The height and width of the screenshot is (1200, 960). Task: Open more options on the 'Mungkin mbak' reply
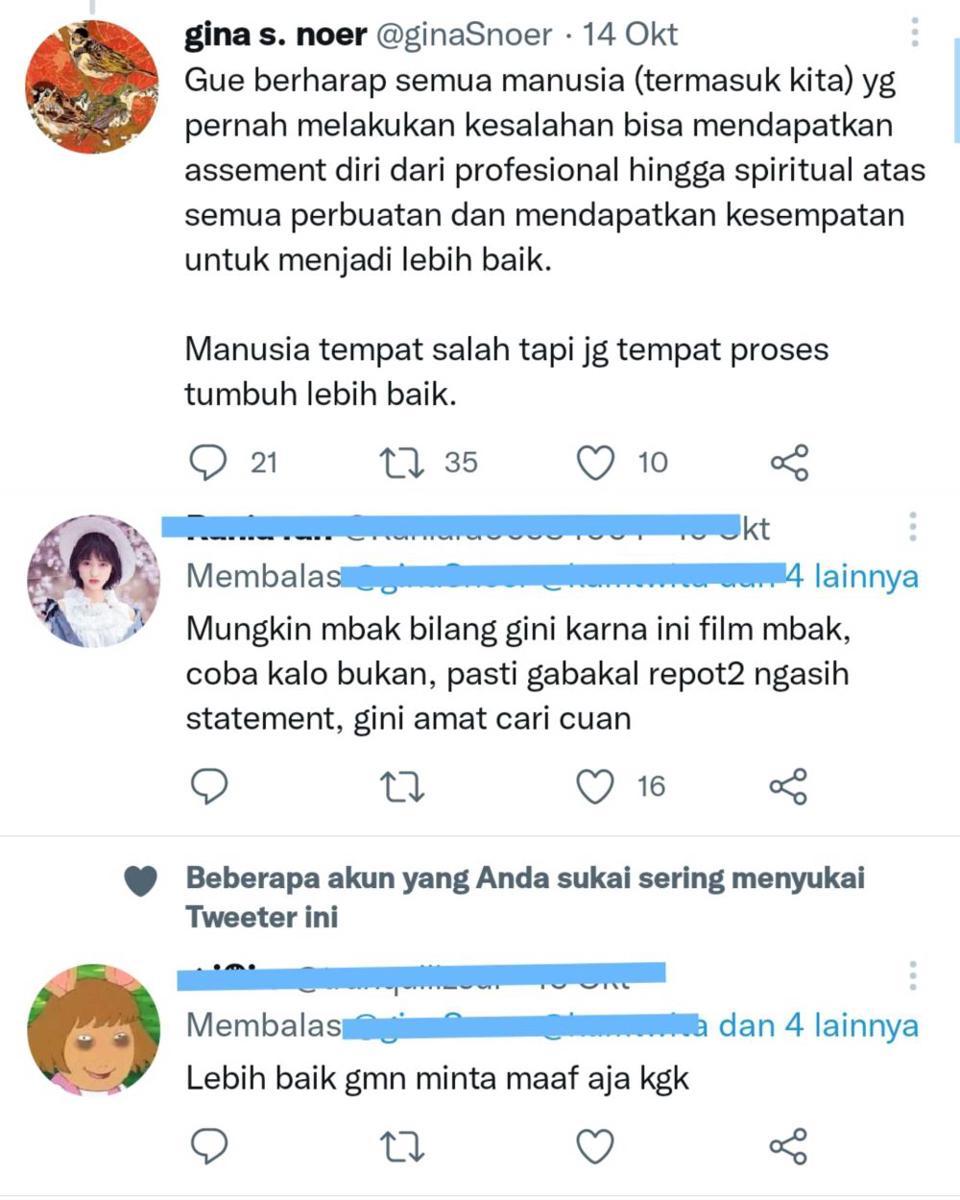tap(913, 527)
